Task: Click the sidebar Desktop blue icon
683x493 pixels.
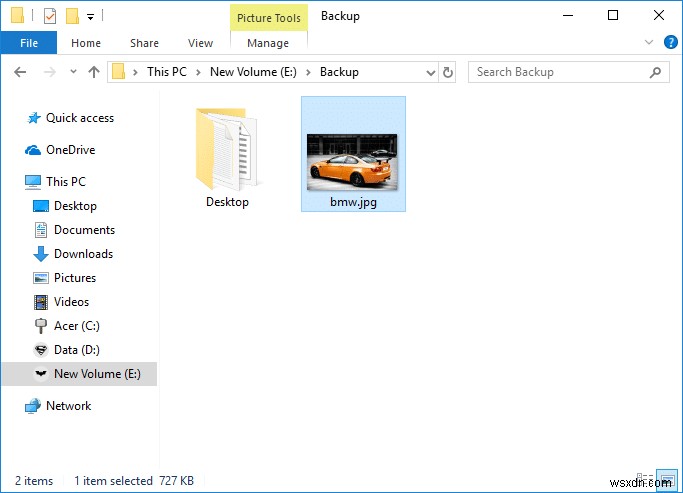Action: (41, 206)
